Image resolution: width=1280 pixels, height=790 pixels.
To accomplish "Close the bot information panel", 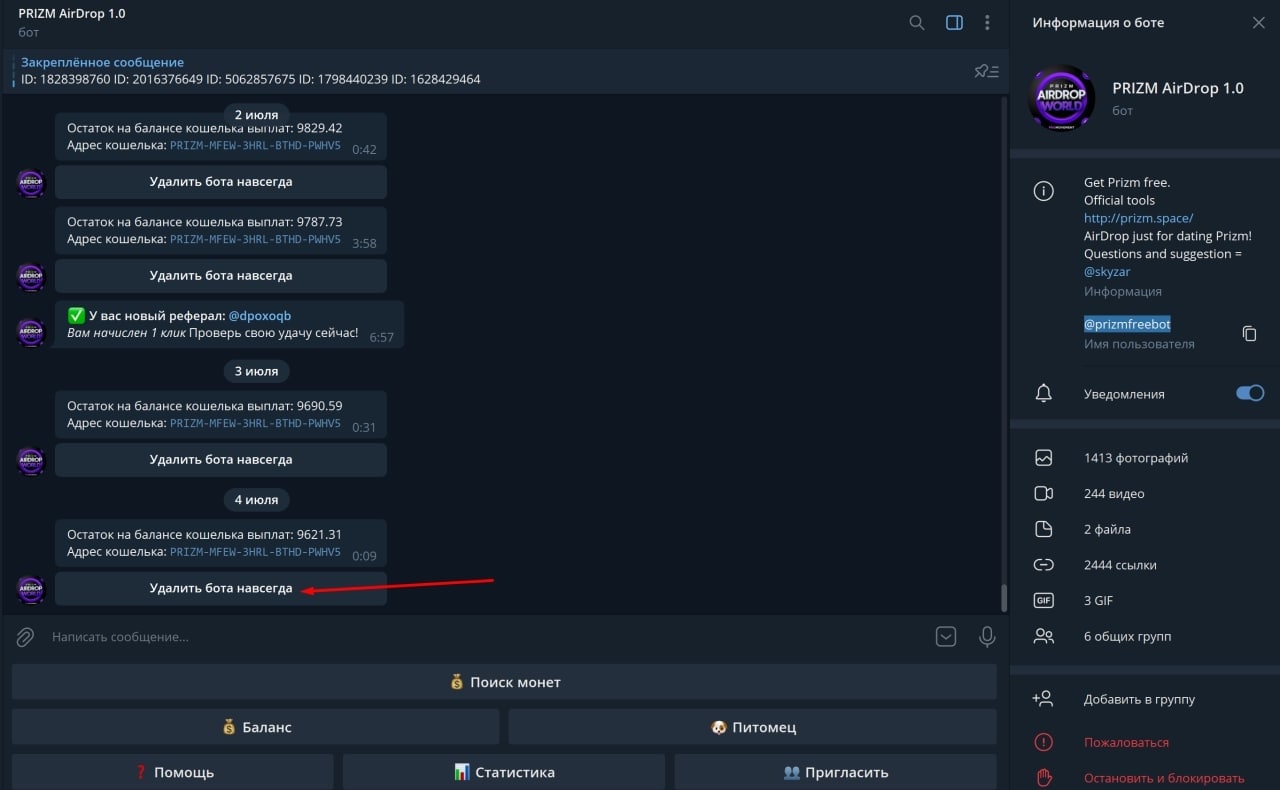I will (x=1258, y=22).
